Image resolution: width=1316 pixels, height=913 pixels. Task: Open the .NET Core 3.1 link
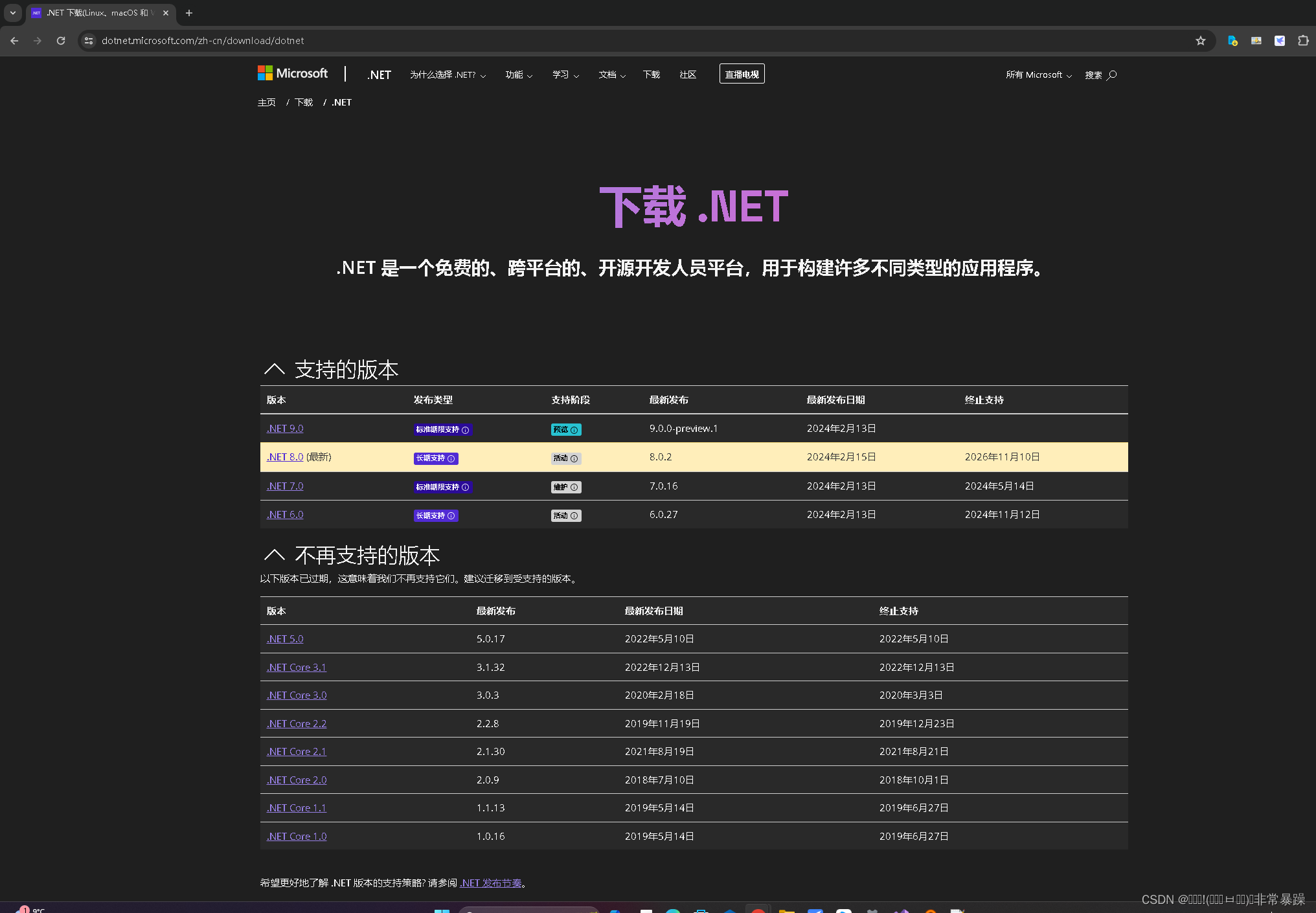click(297, 668)
